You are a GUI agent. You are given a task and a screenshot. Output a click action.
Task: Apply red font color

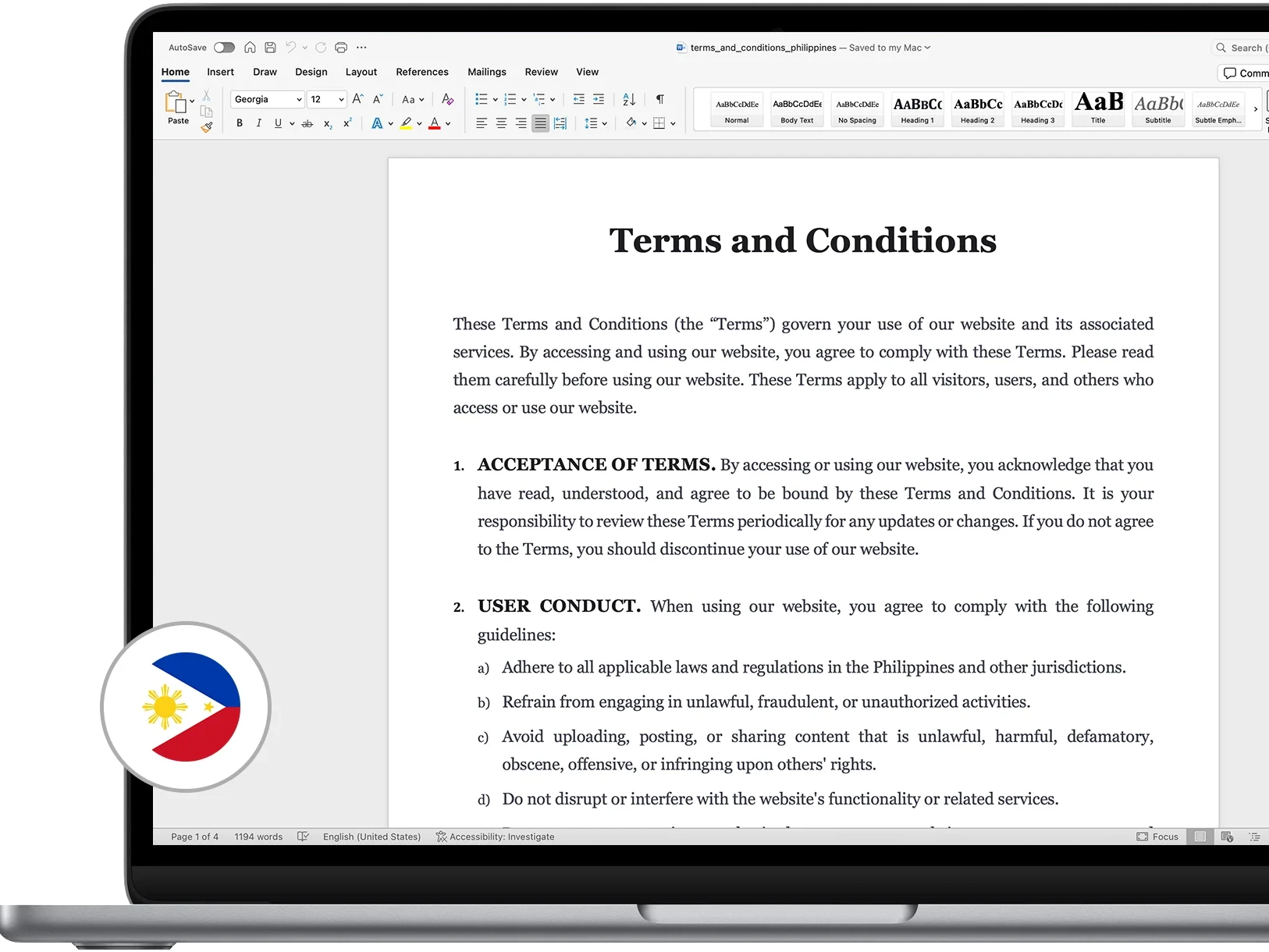point(435,123)
